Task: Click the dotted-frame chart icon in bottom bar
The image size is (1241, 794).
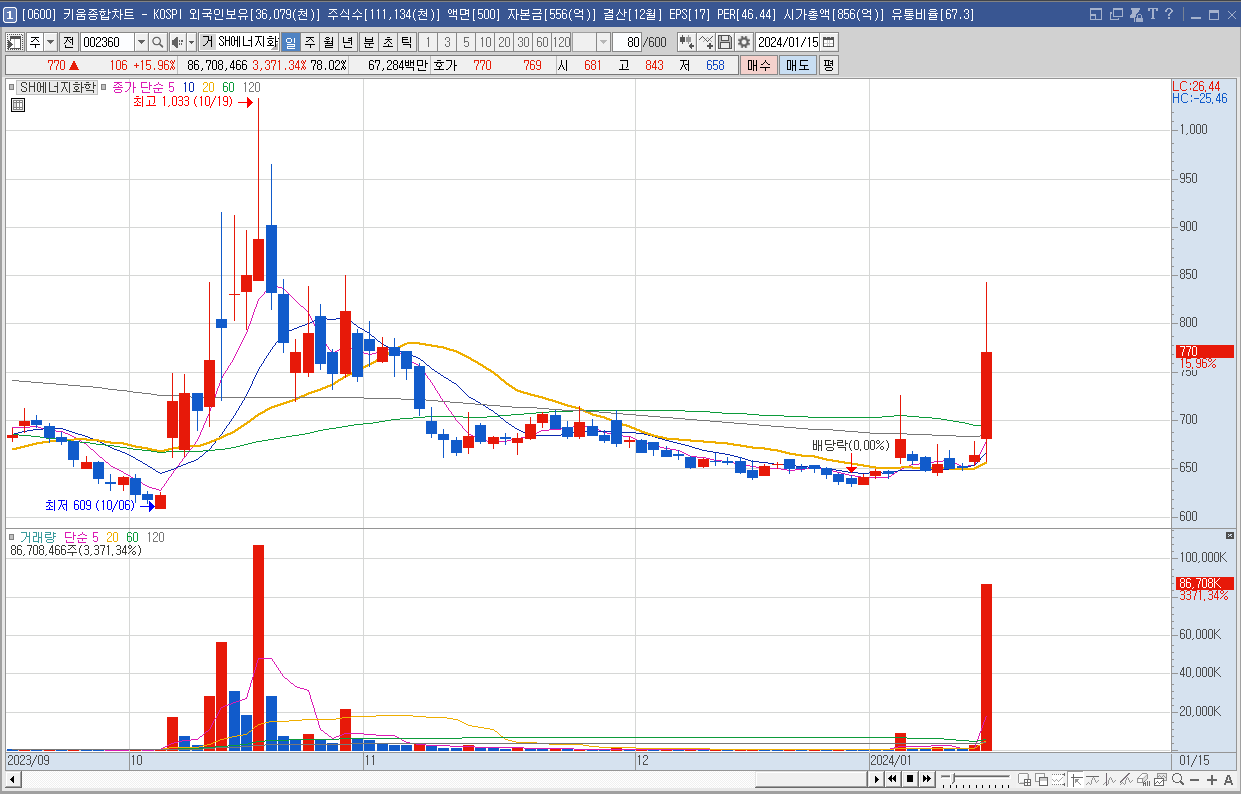Action: click(x=1058, y=779)
